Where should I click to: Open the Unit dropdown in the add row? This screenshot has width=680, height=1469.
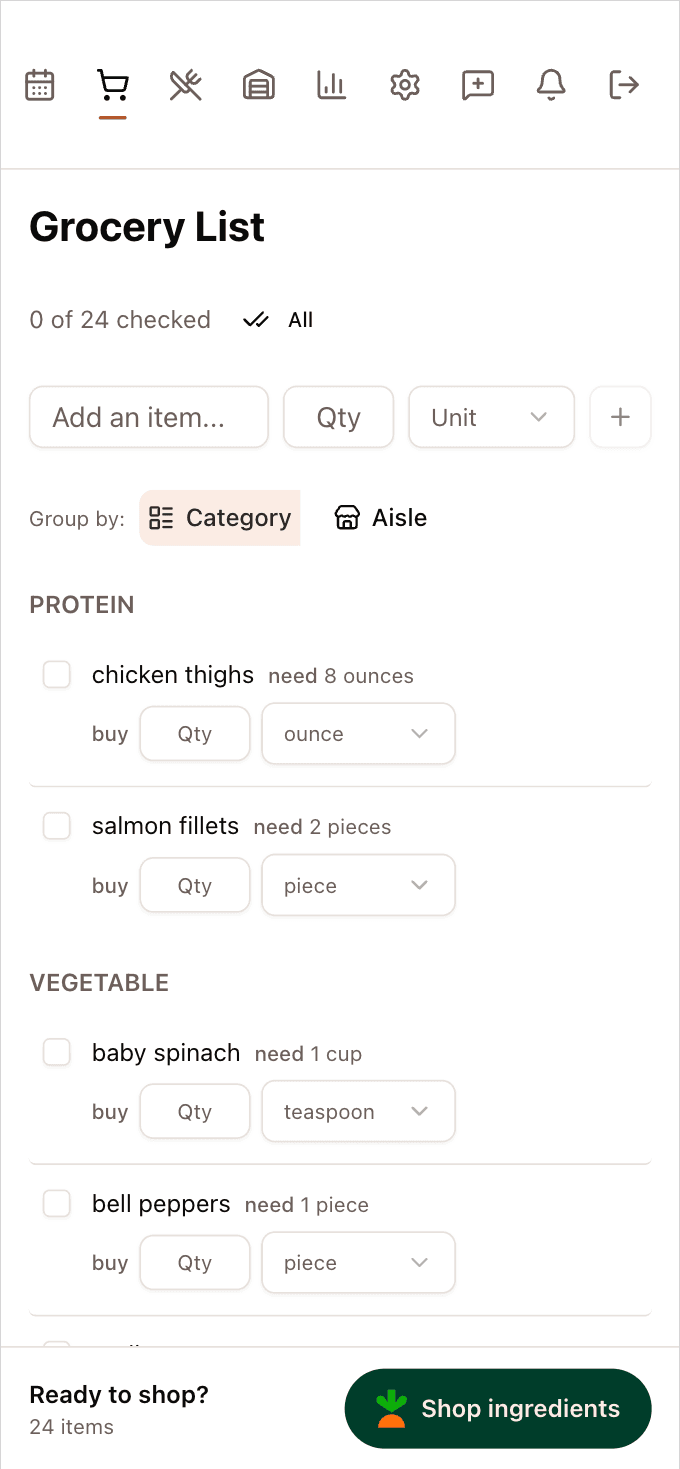[491, 417]
